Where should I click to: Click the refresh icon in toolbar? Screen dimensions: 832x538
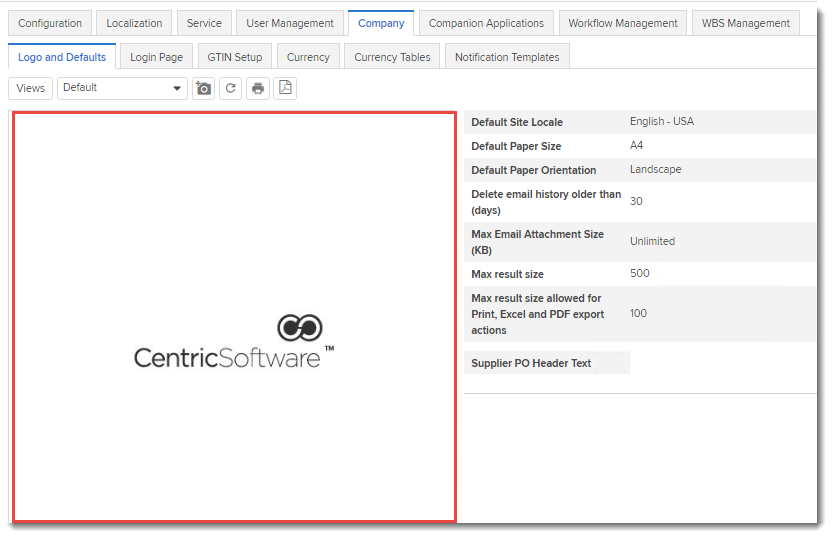pyautogui.click(x=230, y=88)
